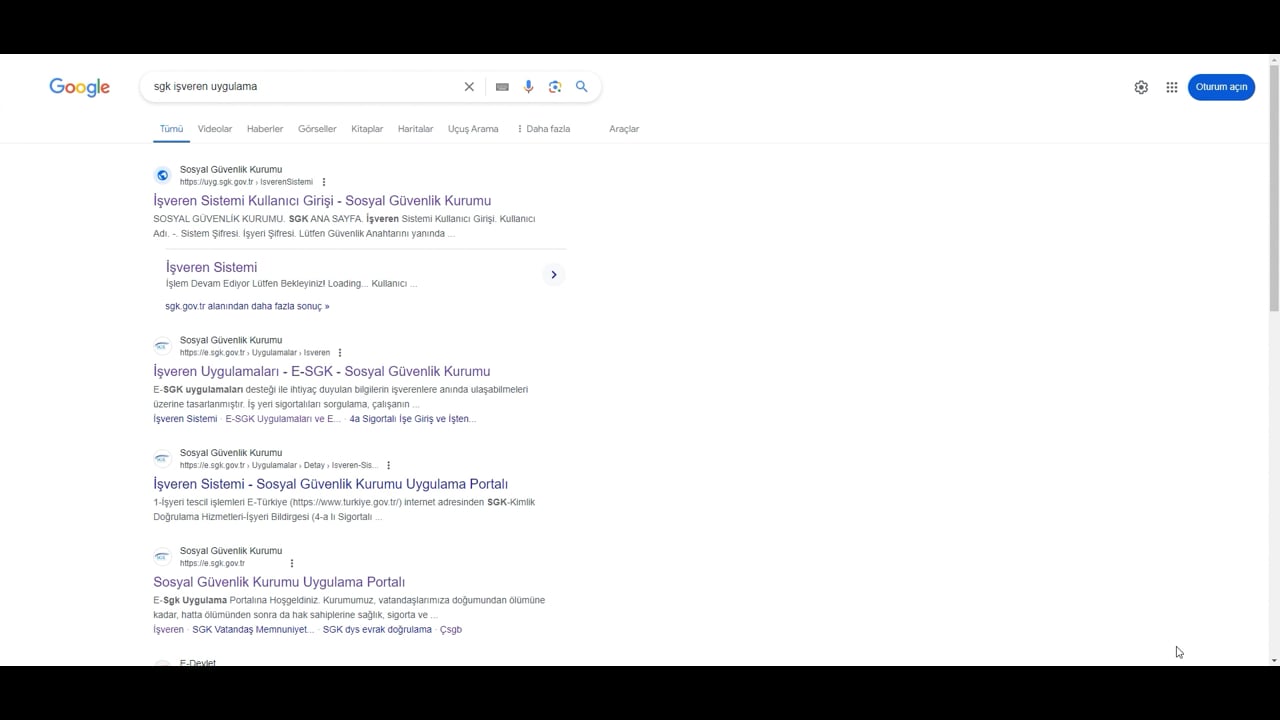Open the İşveren Sistemi sitelink title
This screenshot has width=1280, height=720.
[211, 267]
